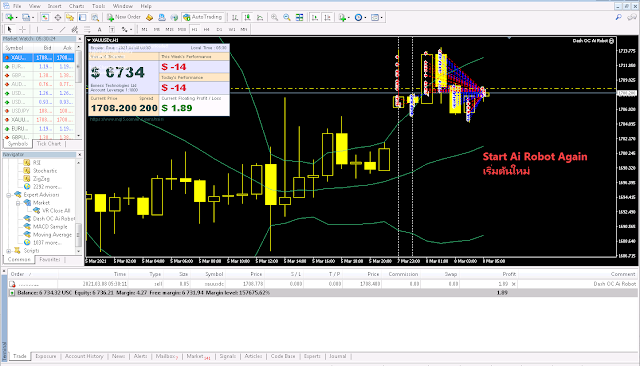This screenshot has height=366, width=640.
Task: Select the Fibonacci Retracement tool
Action: [x=87, y=29]
